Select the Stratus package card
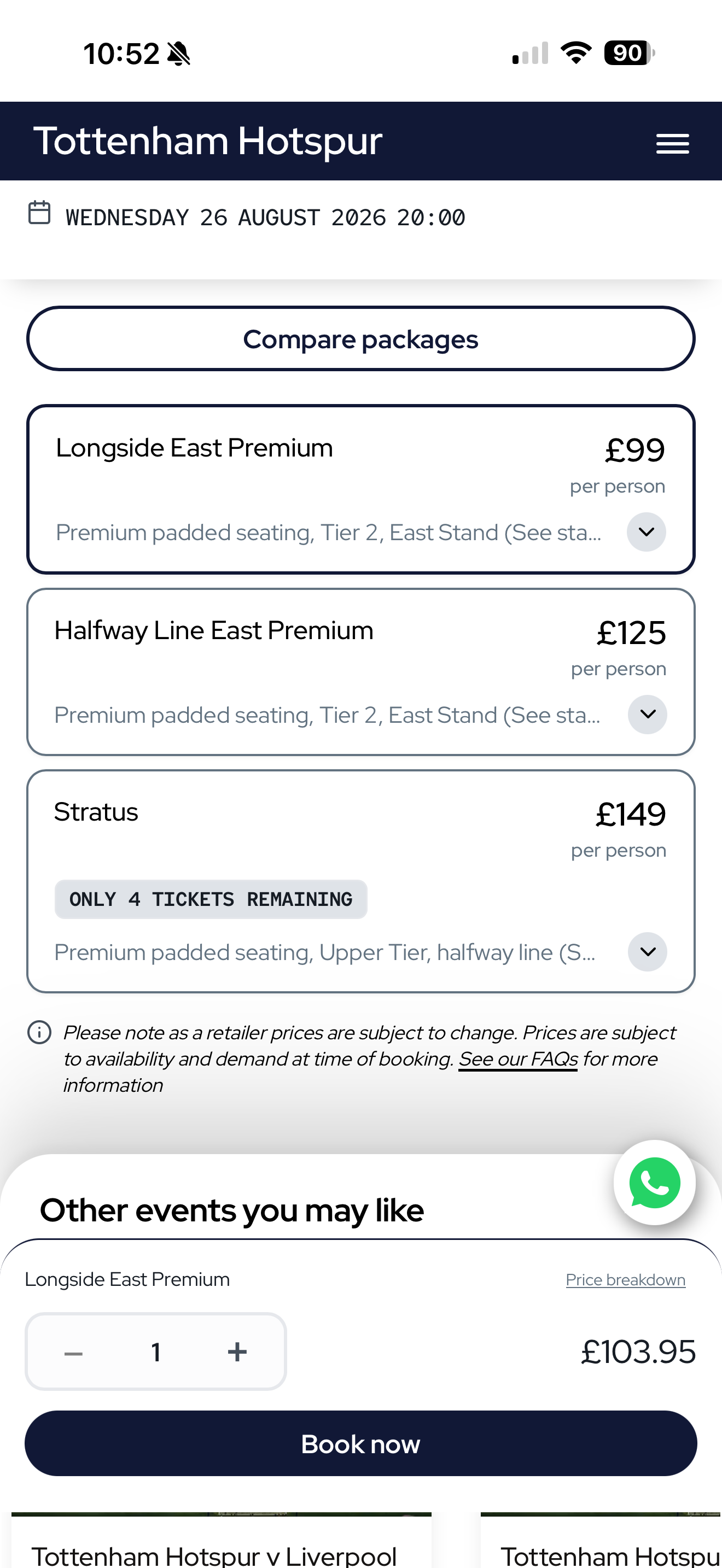Image resolution: width=722 pixels, height=1568 pixels. pyautogui.click(x=361, y=881)
